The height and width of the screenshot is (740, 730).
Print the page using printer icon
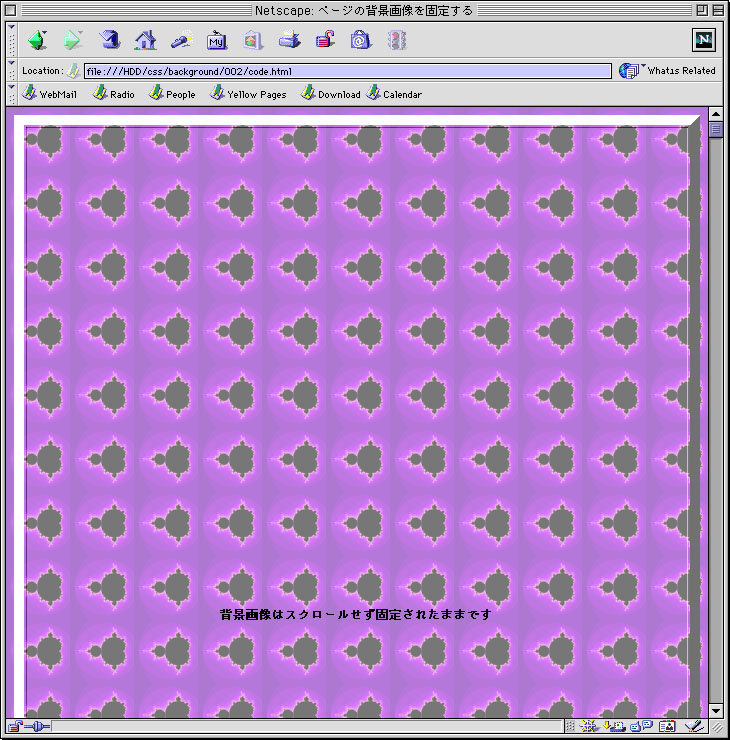[289, 40]
